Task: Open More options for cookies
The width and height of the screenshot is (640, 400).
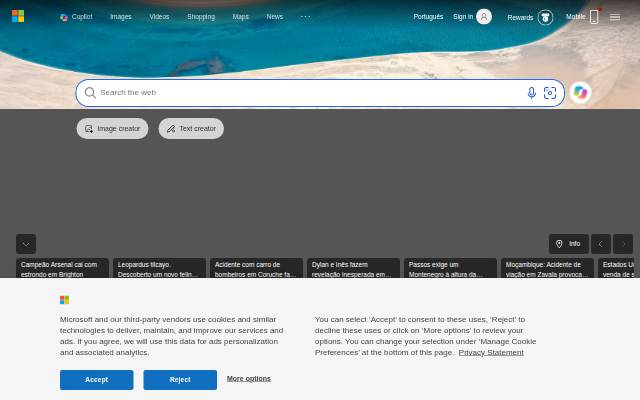Action: 249,379
